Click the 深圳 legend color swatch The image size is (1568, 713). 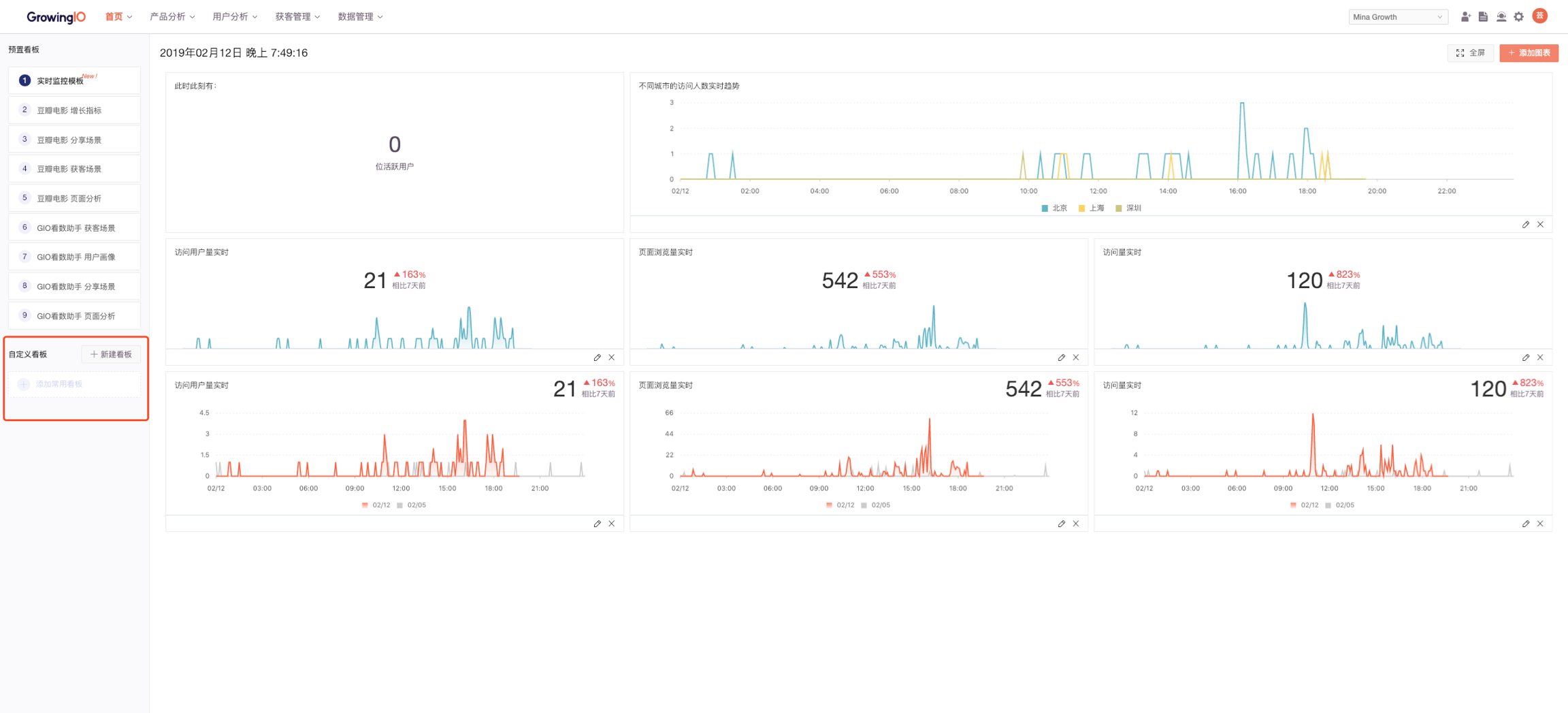(x=1119, y=208)
